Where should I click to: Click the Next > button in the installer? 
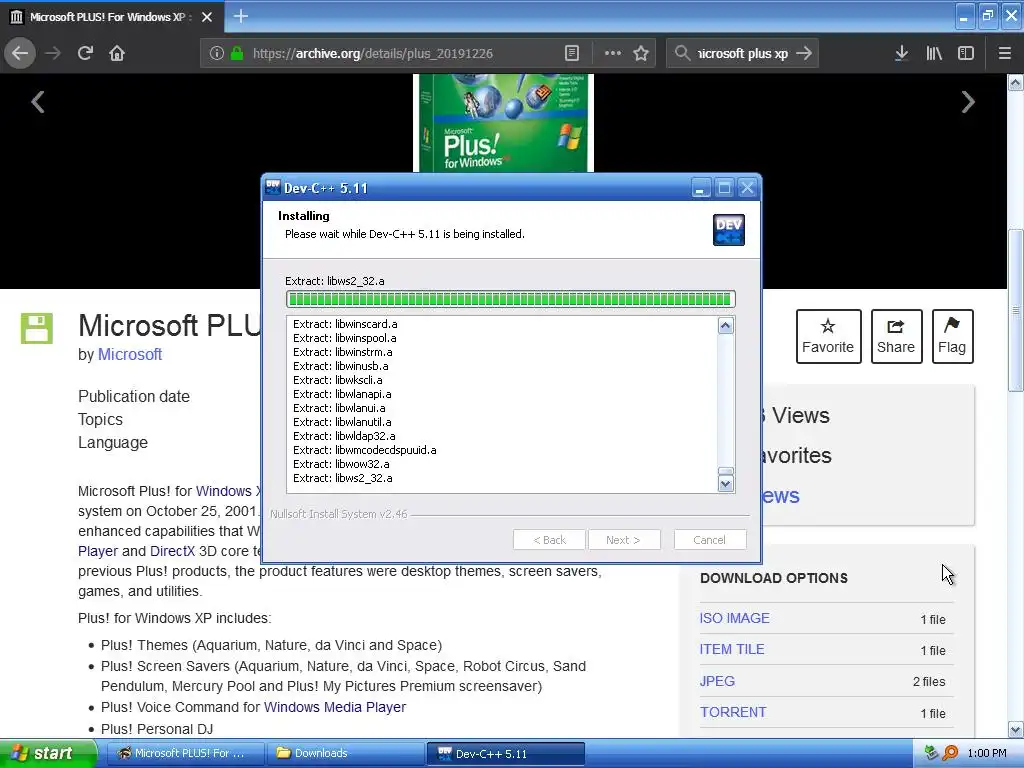pos(623,540)
